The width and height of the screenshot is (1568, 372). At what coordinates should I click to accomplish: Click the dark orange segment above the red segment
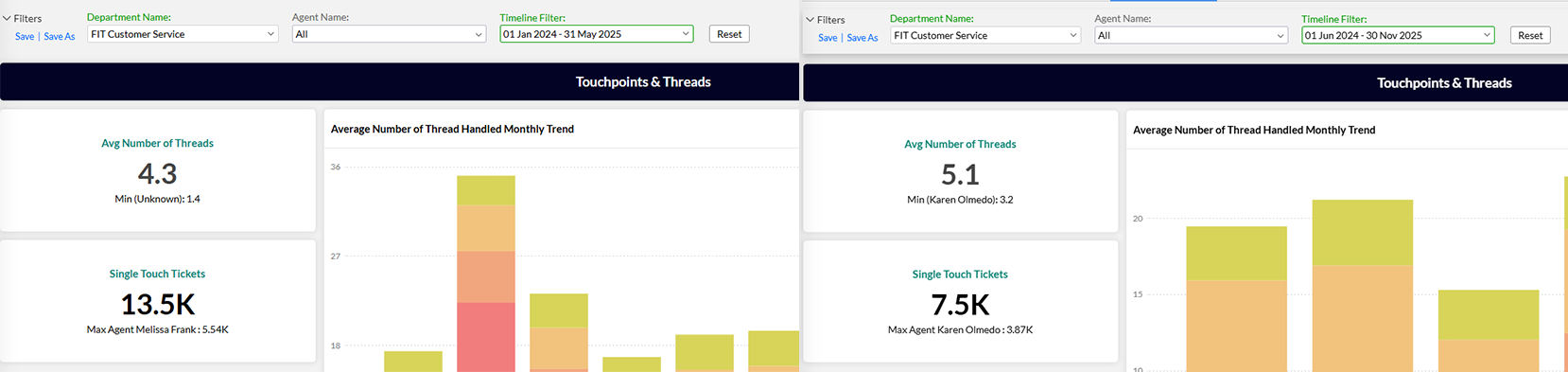click(486, 277)
